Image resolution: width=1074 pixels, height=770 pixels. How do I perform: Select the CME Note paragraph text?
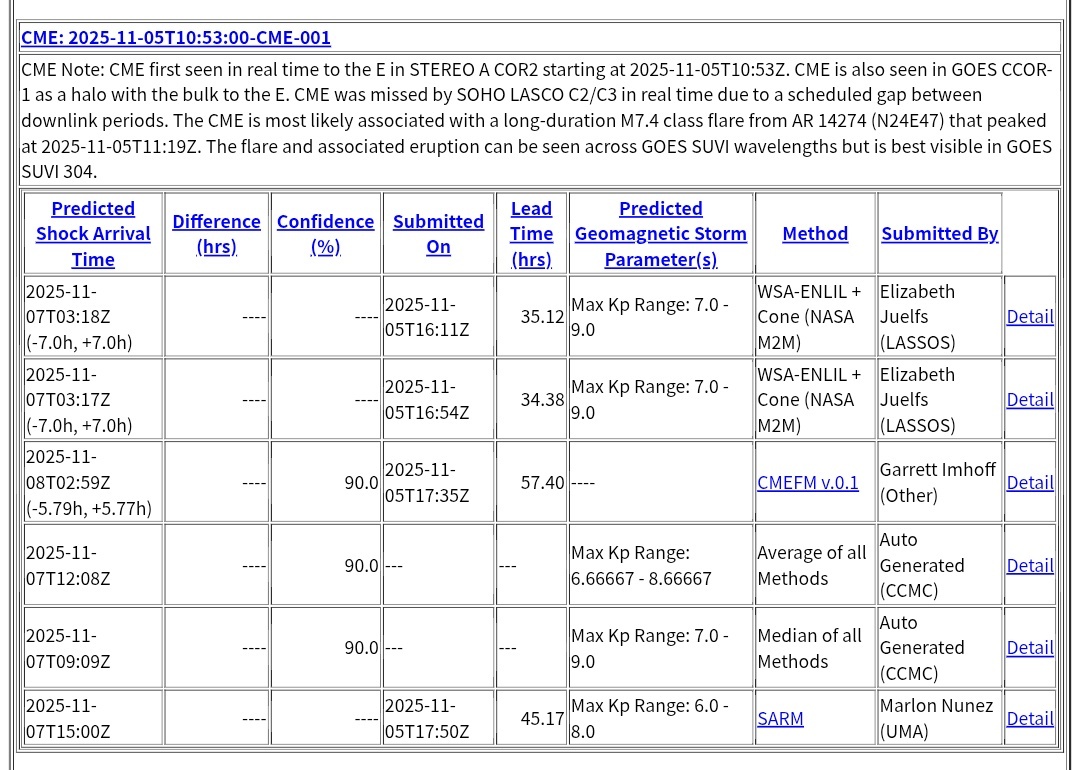(538, 121)
